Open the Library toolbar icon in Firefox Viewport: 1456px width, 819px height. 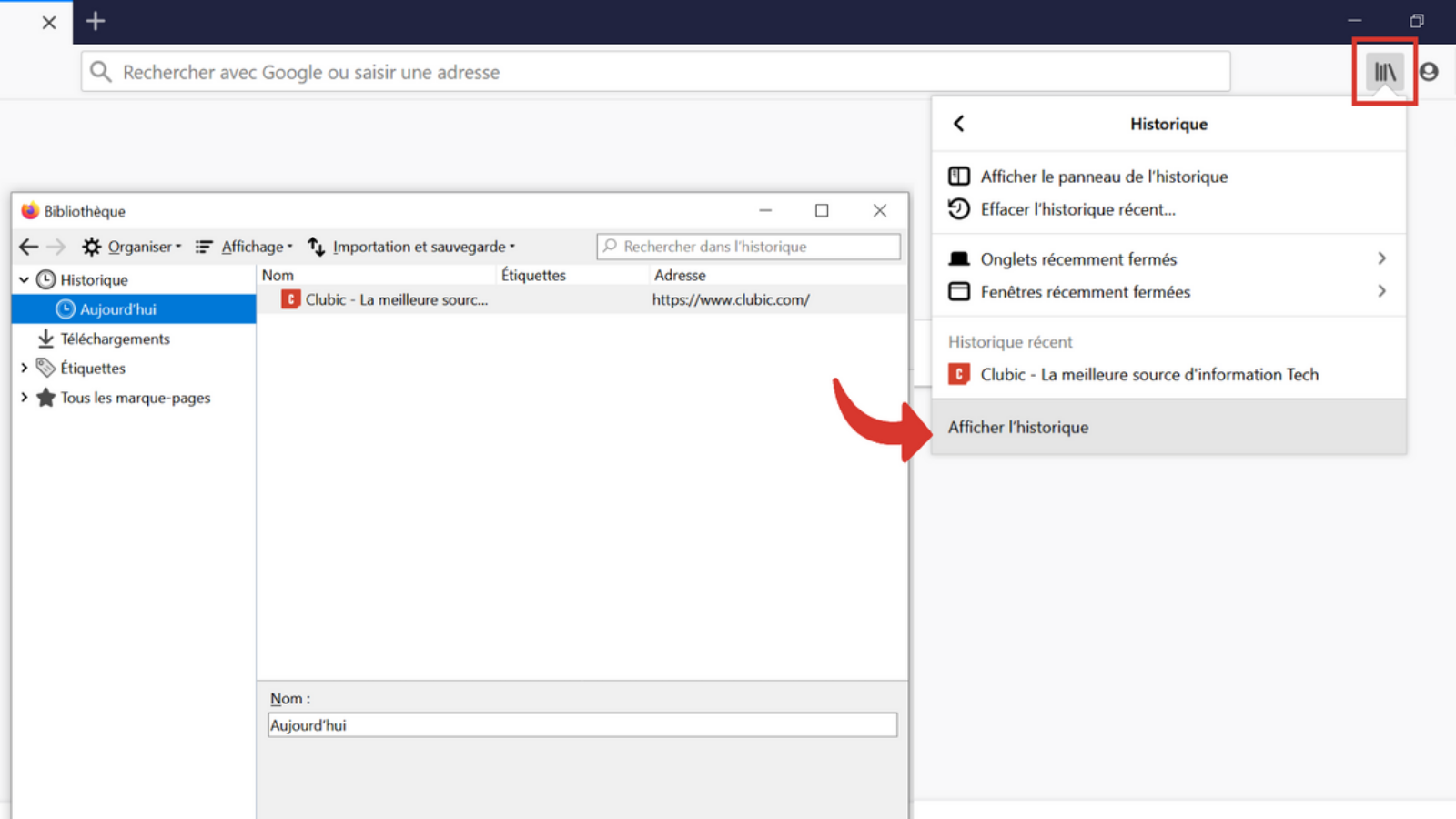(x=1384, y=72)
